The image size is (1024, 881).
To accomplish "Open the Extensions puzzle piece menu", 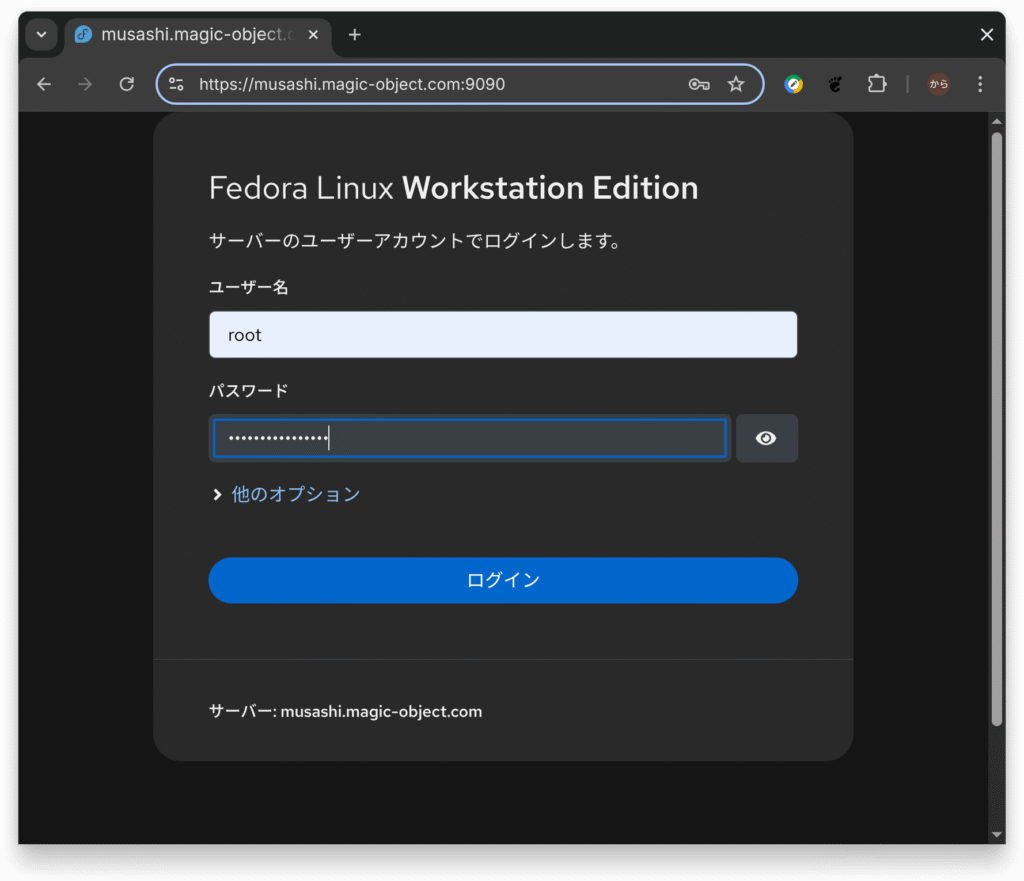I will [x=877, y=84].
